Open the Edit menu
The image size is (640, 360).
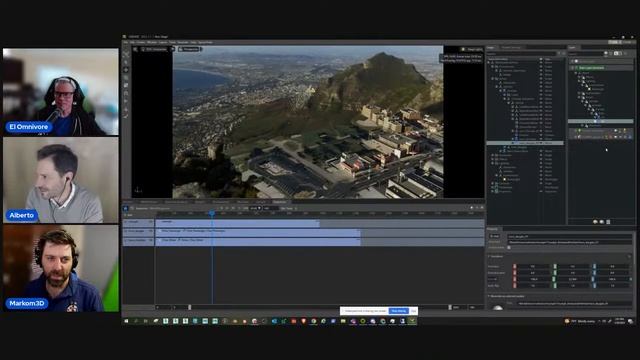132,42
